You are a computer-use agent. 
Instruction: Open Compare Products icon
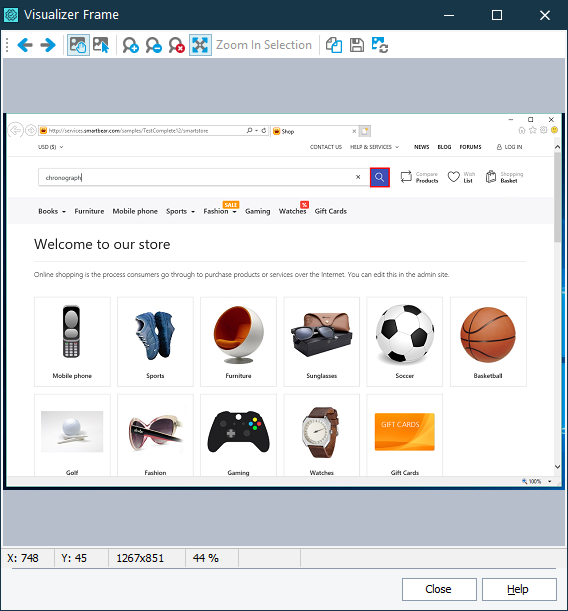pyautogui.click(x=406, y=177)
